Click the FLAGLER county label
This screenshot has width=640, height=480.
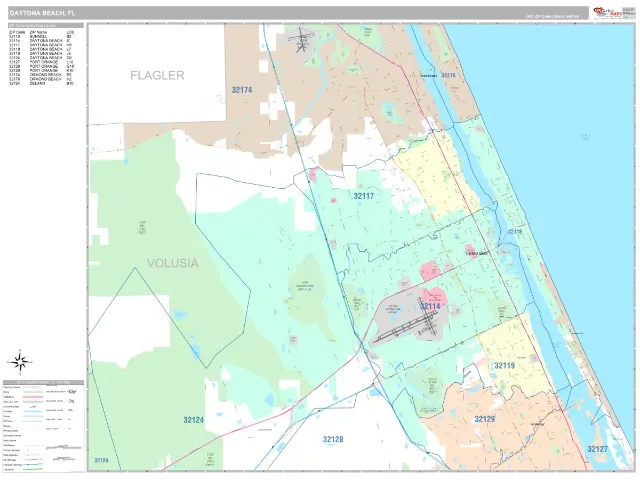click(x=157, y=76)
